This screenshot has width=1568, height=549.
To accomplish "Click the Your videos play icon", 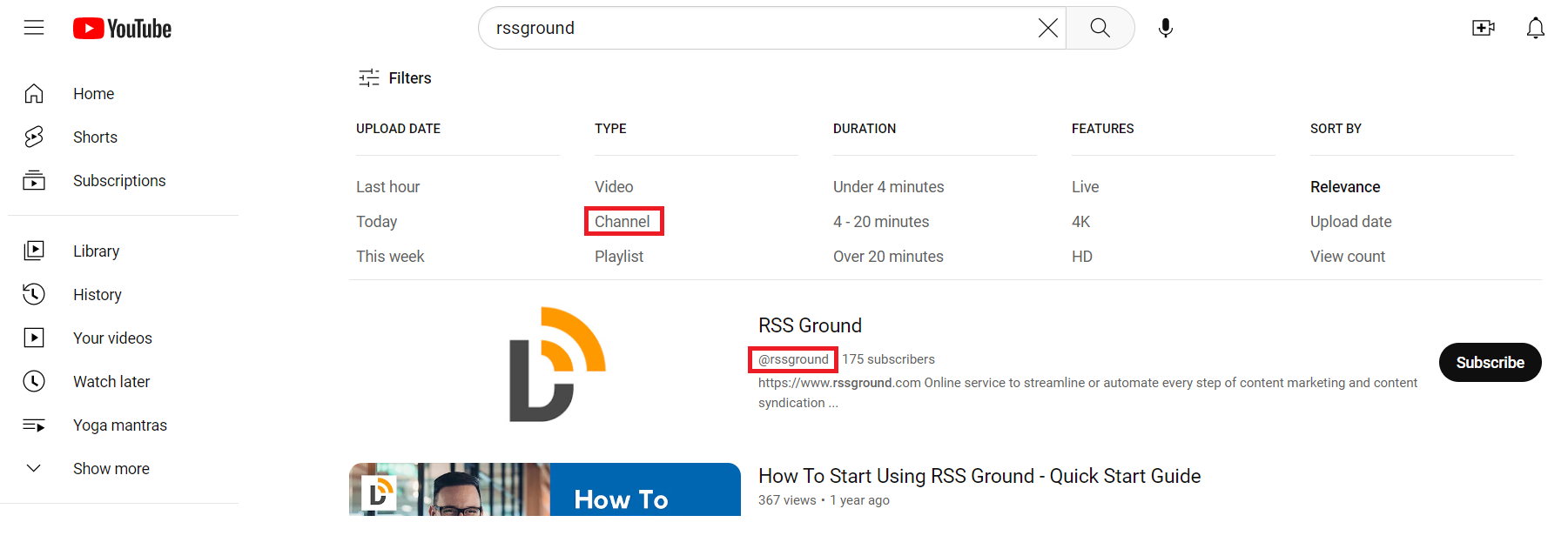I will [x=34, y=338].
